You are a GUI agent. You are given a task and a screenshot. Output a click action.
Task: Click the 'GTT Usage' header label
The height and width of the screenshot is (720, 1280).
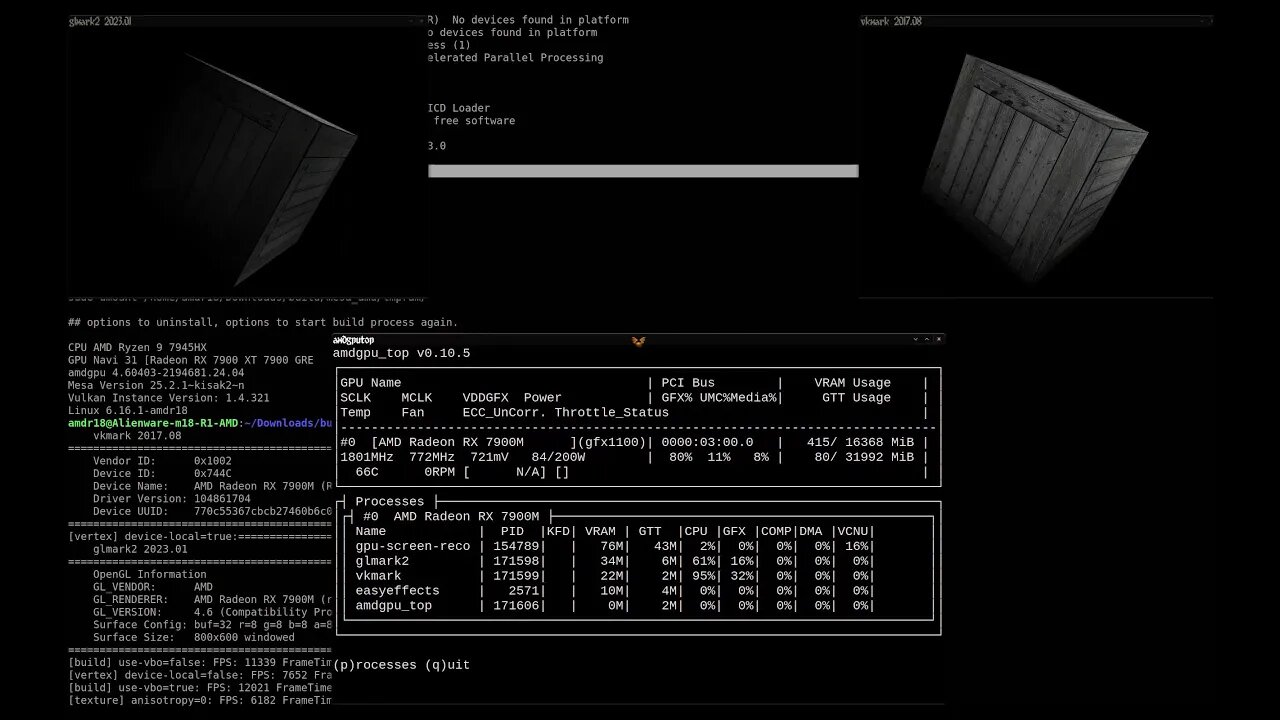point(856,398)
